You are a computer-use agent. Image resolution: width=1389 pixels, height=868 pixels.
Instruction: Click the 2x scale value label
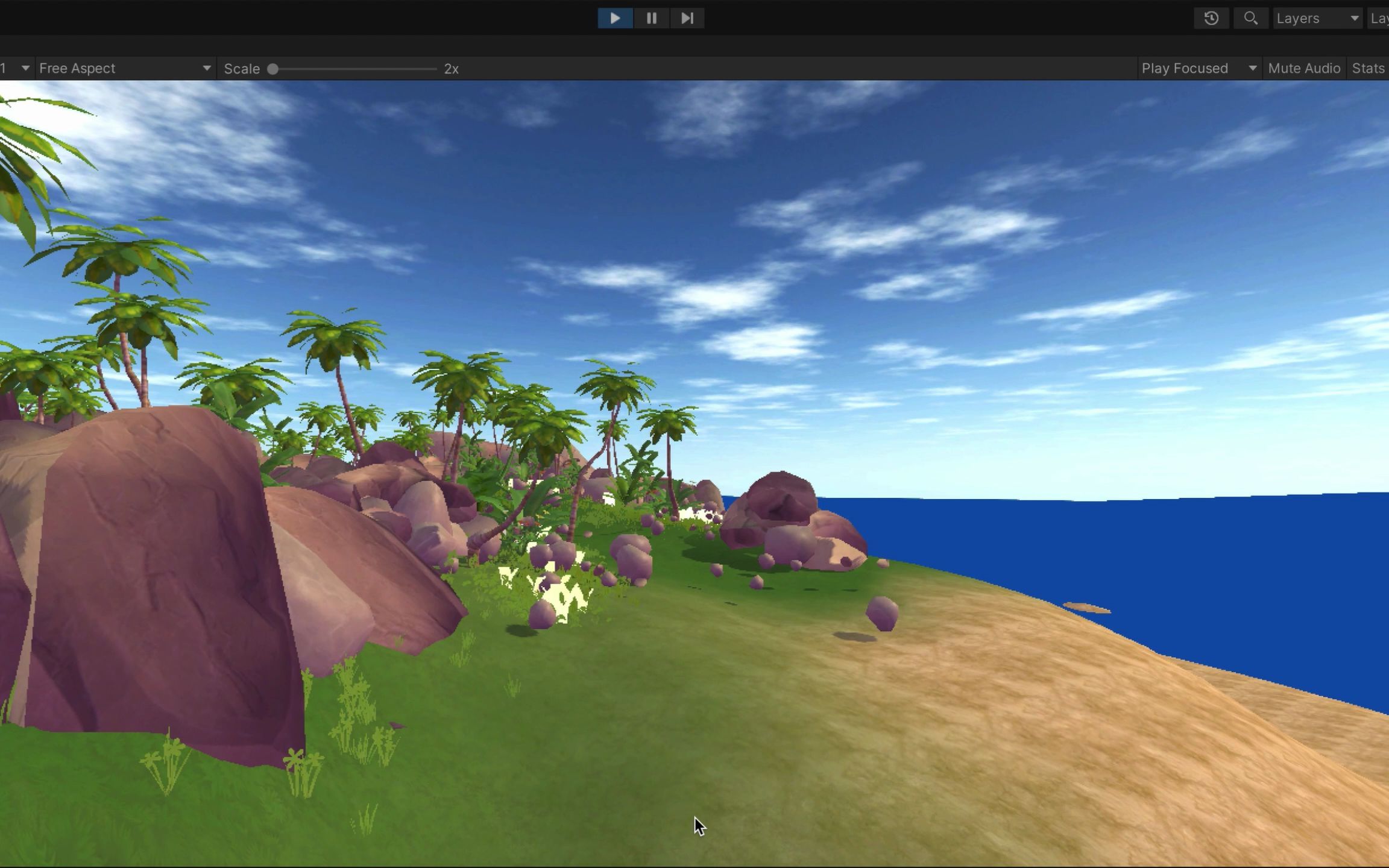coord(452,69)
